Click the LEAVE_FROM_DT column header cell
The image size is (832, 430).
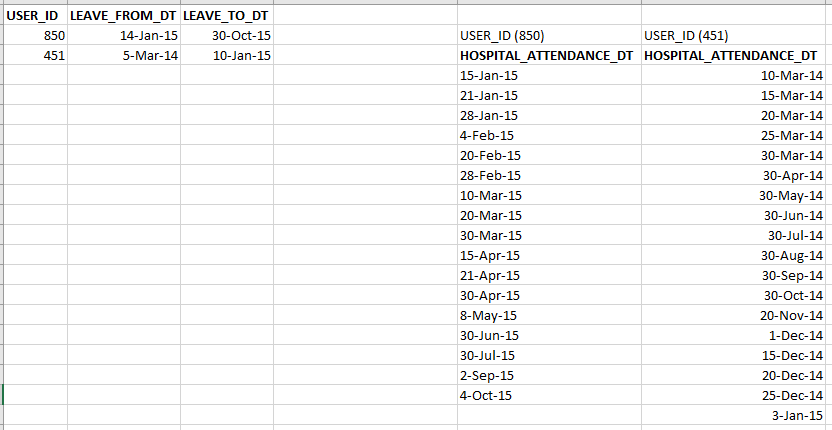[x=124, y=16]
